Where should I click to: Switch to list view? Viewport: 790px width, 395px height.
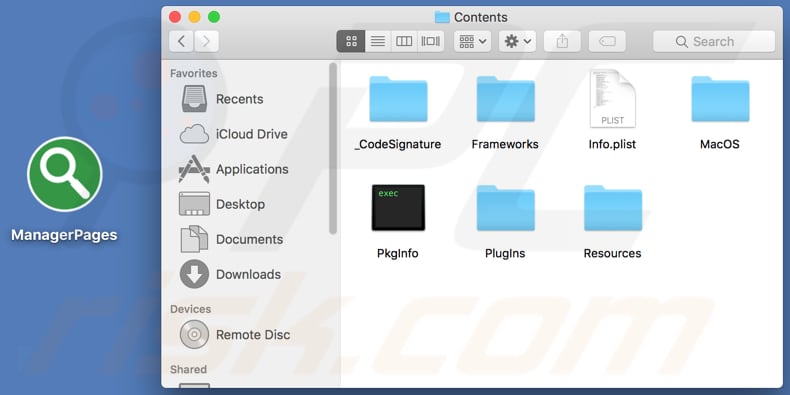[378, 41]
